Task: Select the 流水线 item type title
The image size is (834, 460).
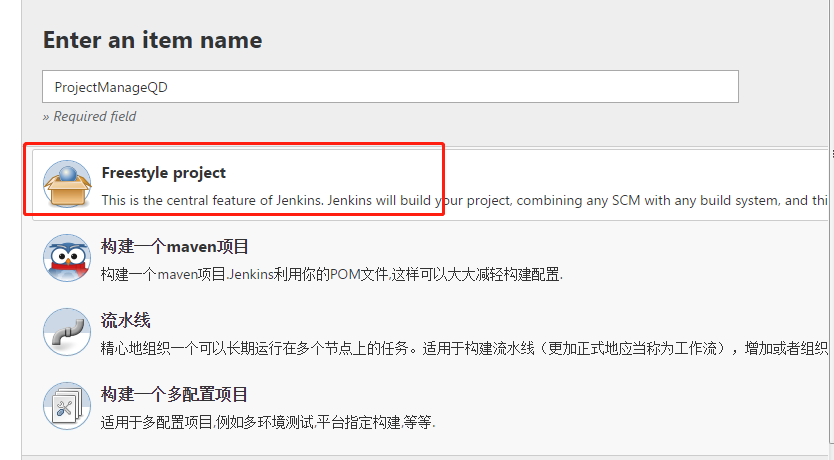Action: click(126, 321)
